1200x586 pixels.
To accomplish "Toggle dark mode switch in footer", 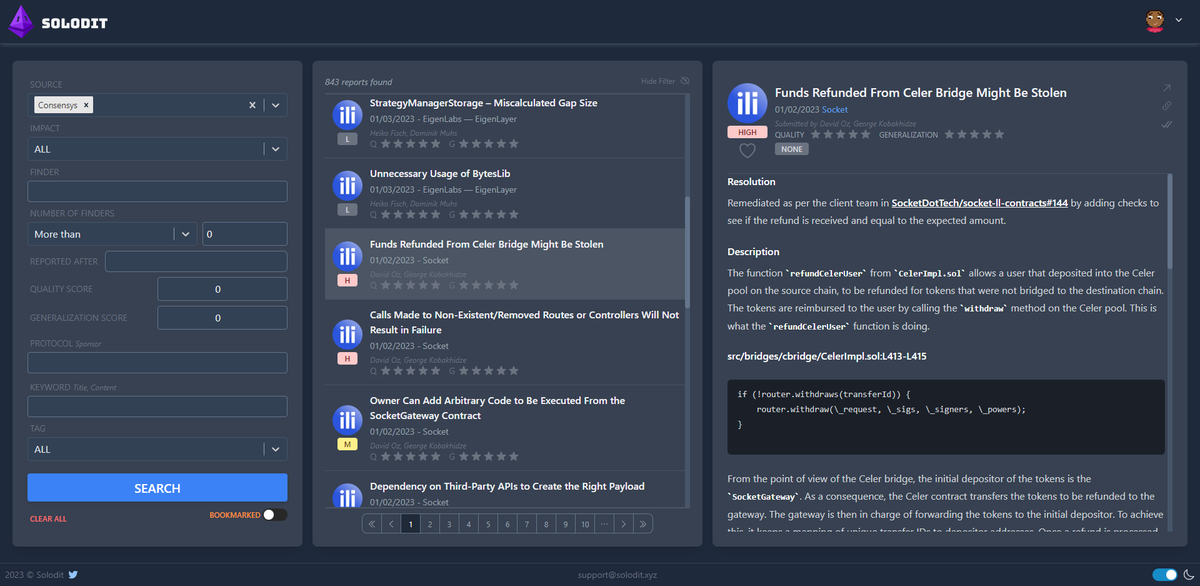I will [1165, 574].
